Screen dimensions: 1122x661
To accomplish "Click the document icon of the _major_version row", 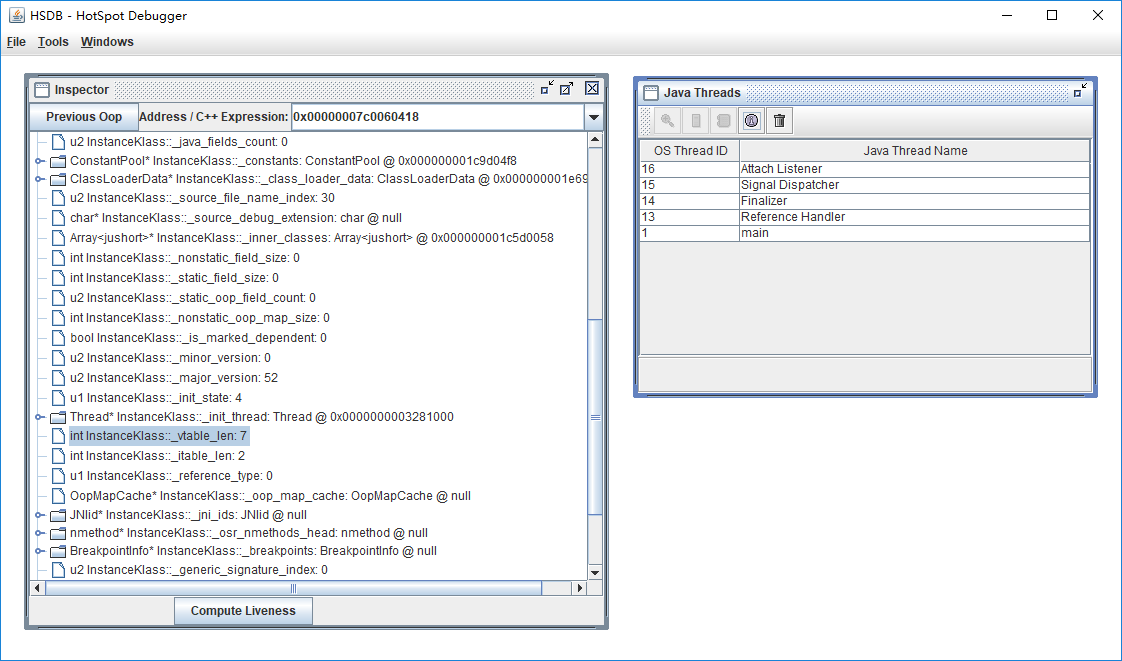I will click(x=59, y=378).
